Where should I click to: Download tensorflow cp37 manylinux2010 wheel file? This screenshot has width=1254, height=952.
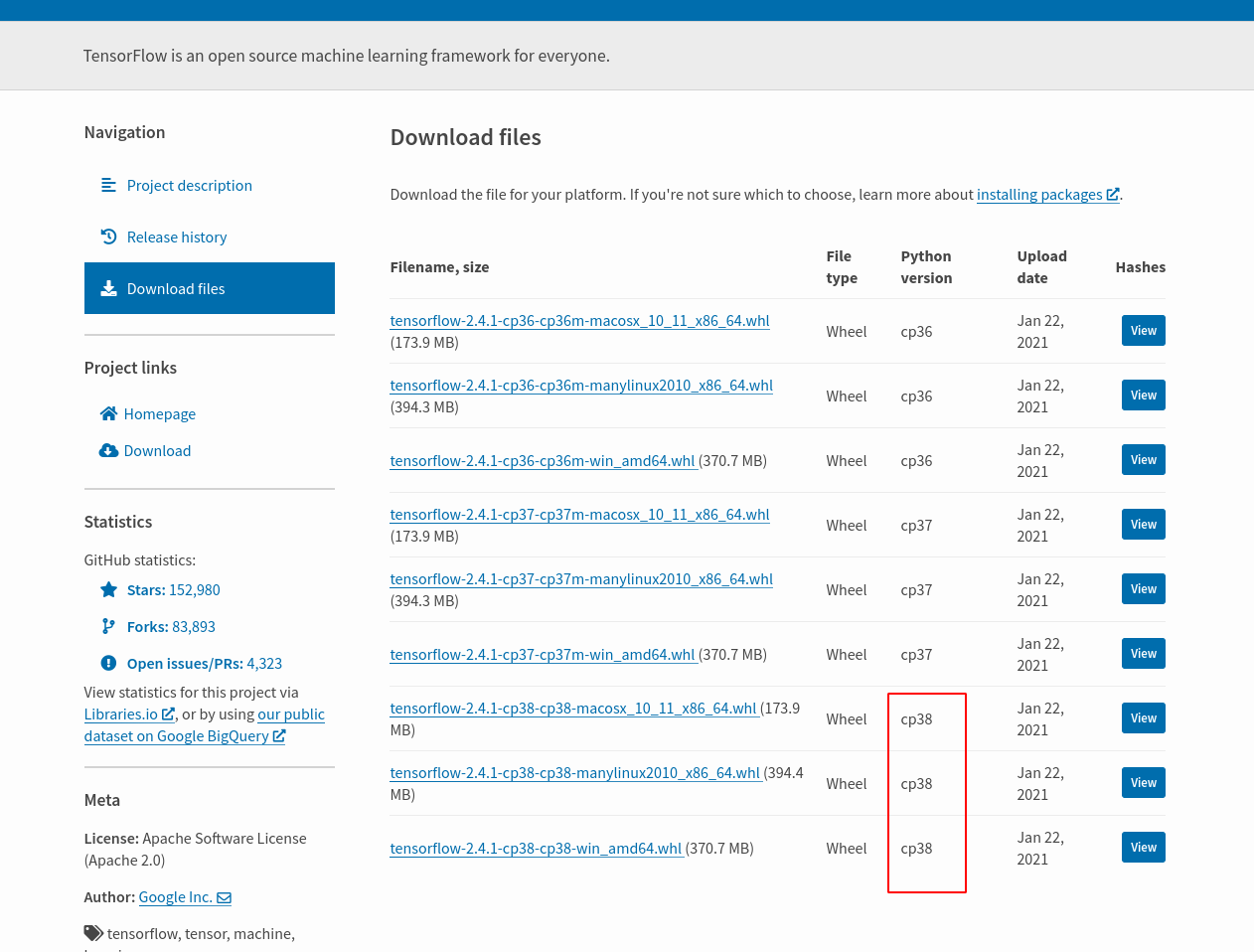click(x=581, y=579)
